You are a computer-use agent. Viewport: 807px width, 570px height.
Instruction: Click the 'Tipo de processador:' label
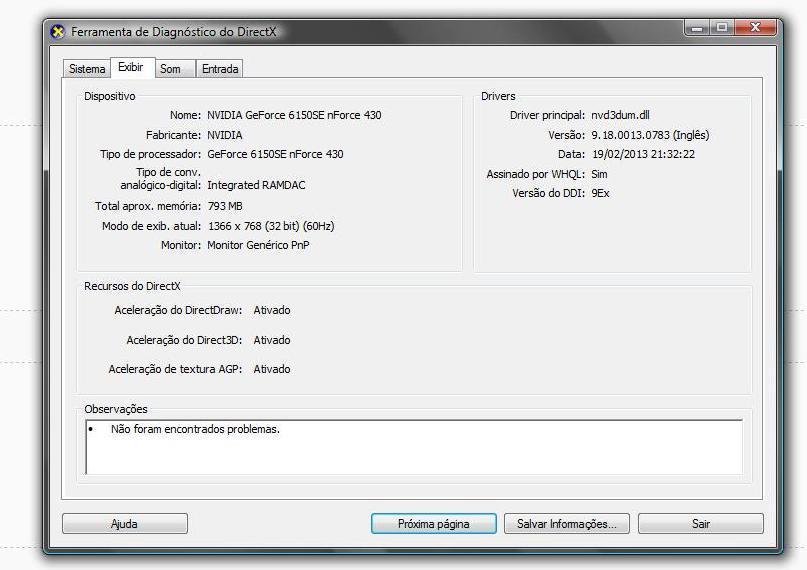coord(150,154)
